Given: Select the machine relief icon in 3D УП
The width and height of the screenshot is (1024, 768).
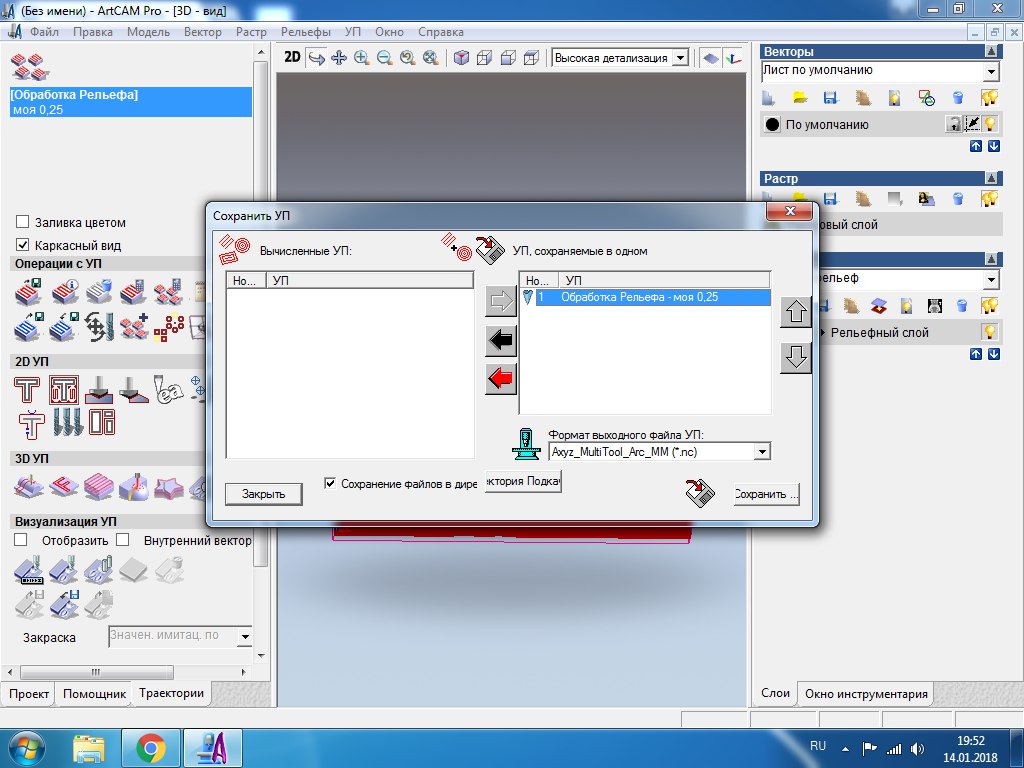Looking at the screenshot, I should click(x=29, y=487).
